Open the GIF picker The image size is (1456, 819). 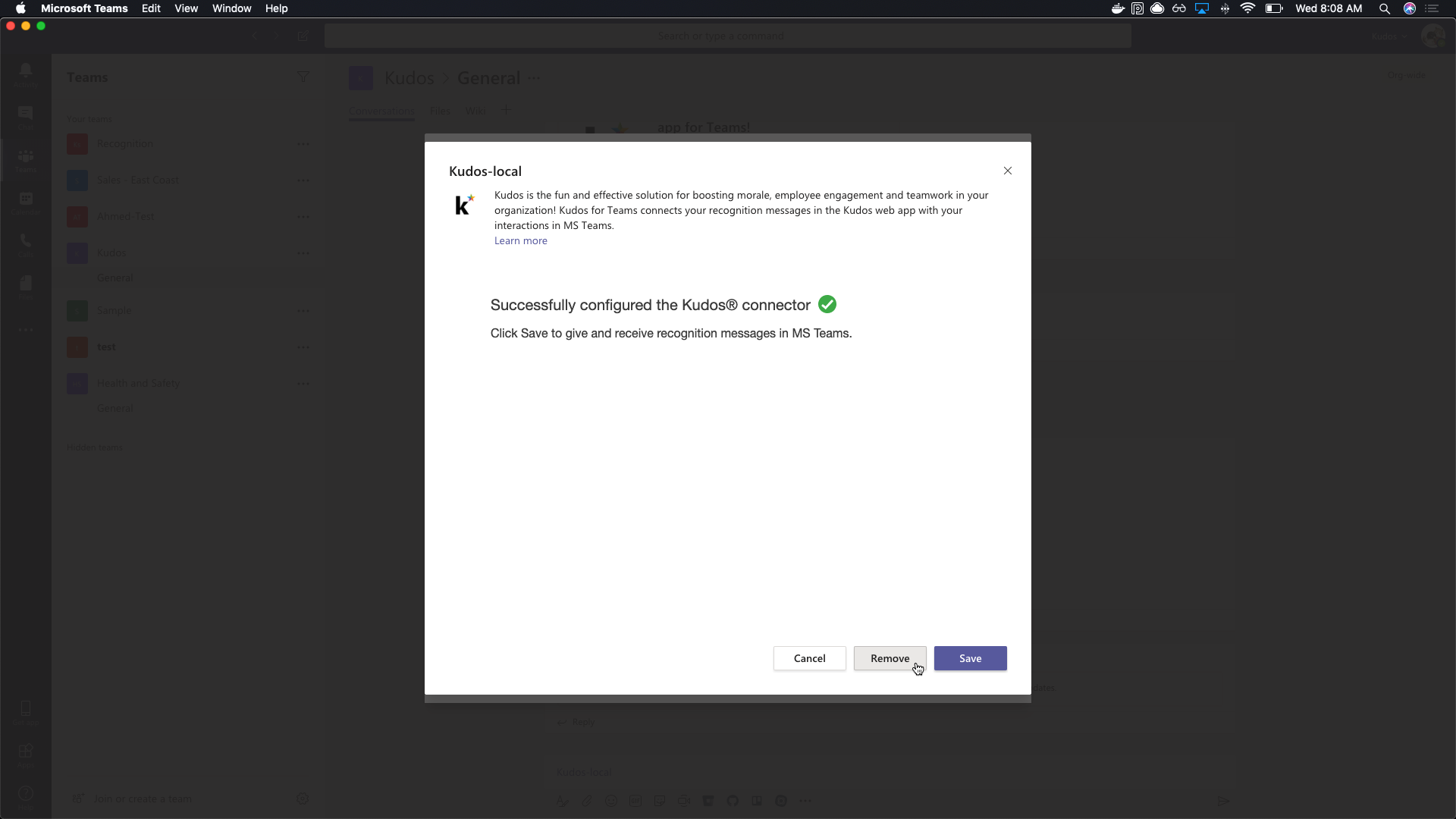click(635, 801)
